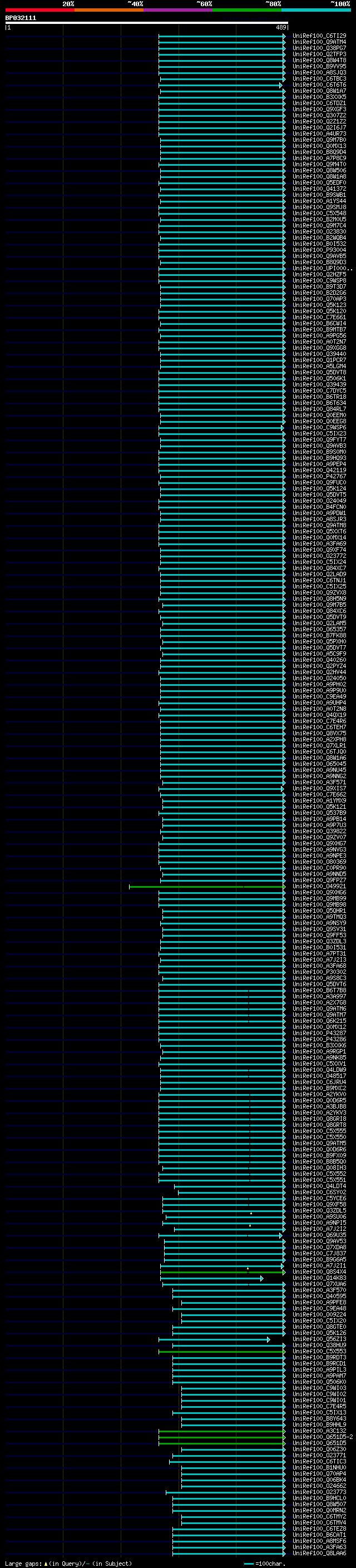The width and height of the screenshot is (356, 1568).
Task: Click label UniRef100_C6JRU4
Action: coord(319,1082)
